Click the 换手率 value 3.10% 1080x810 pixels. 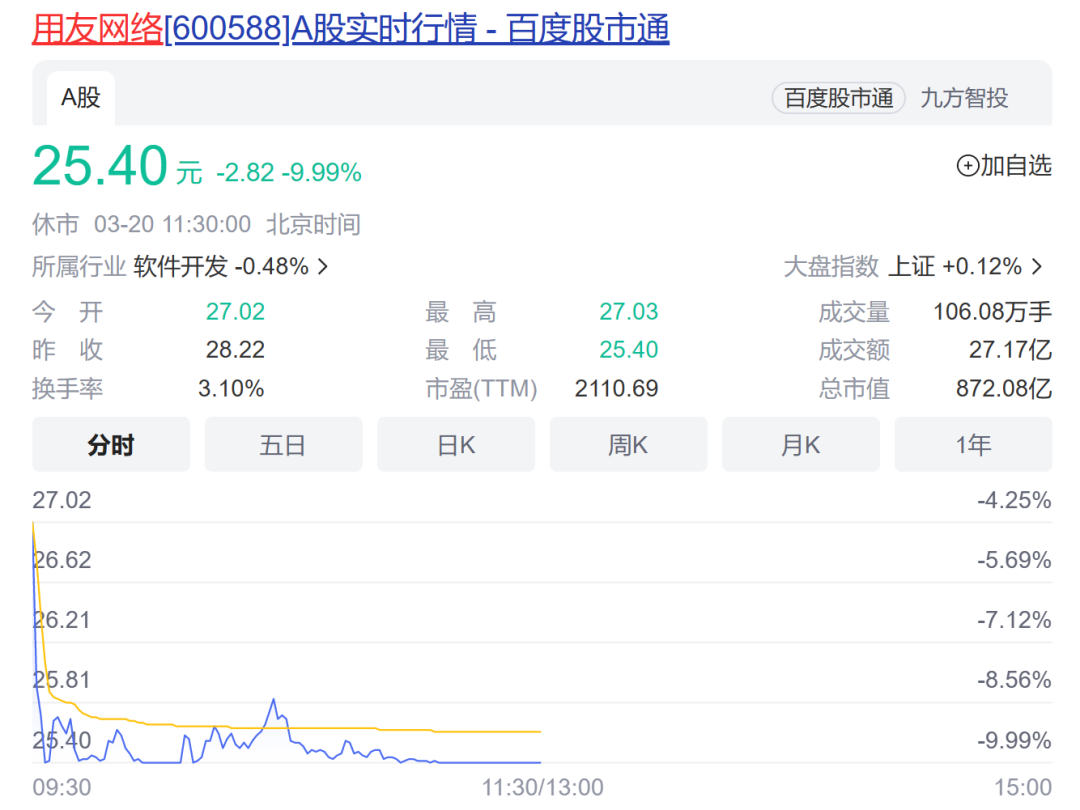pyautogui.click(x=231, y=388)
